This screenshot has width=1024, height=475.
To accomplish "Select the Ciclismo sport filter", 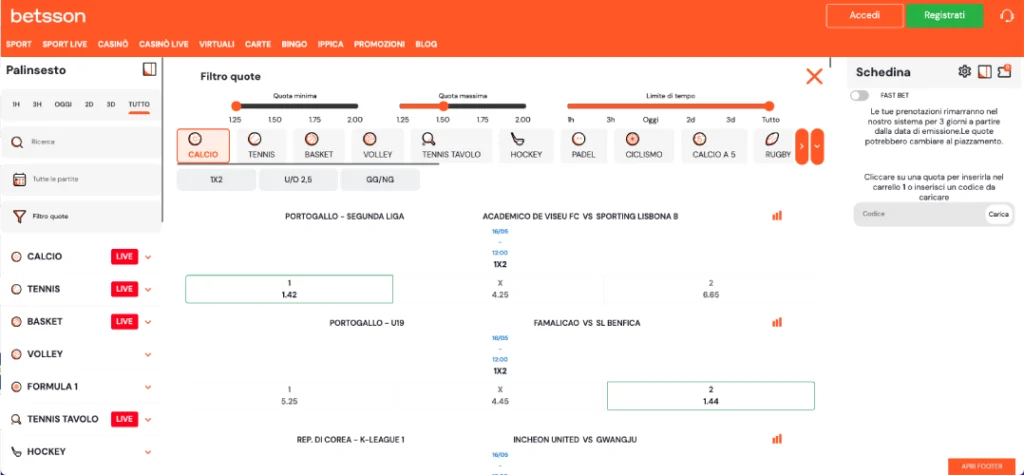I will coord(644,146).
